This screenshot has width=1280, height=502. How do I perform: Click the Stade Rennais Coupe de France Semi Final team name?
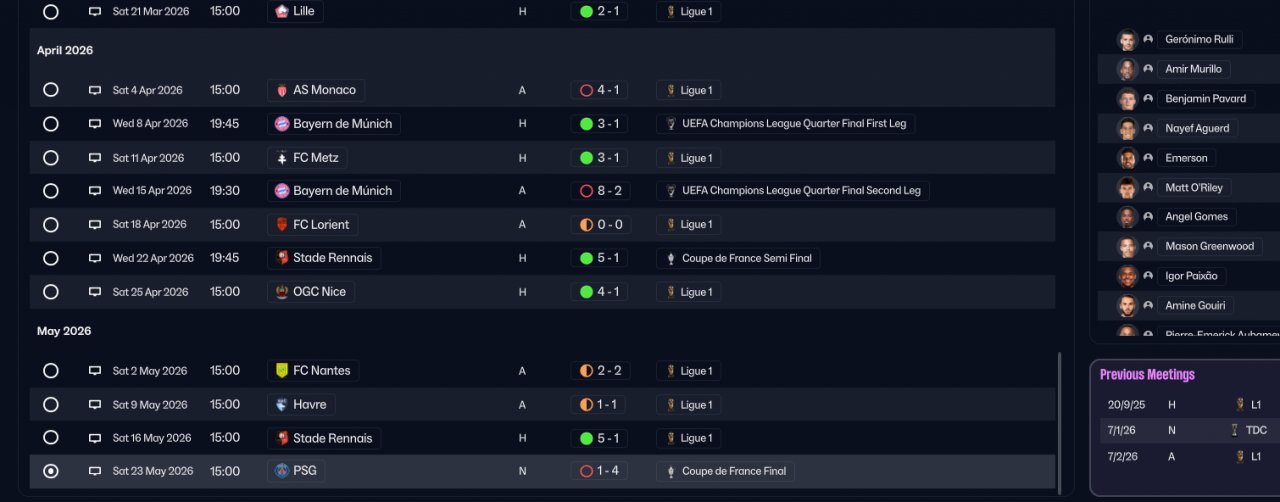pyautogui.click(x=332, y=258)
